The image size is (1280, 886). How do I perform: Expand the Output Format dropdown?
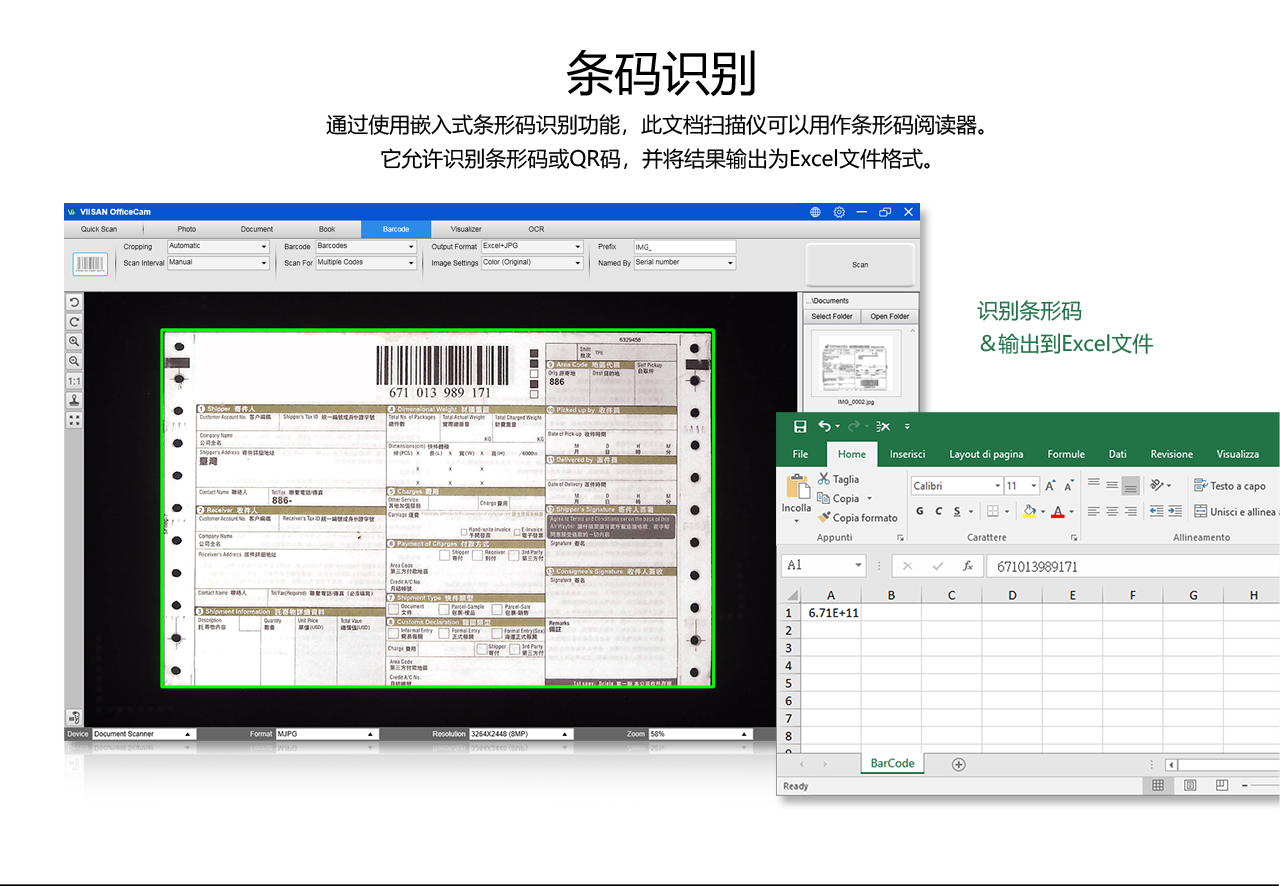531,246
